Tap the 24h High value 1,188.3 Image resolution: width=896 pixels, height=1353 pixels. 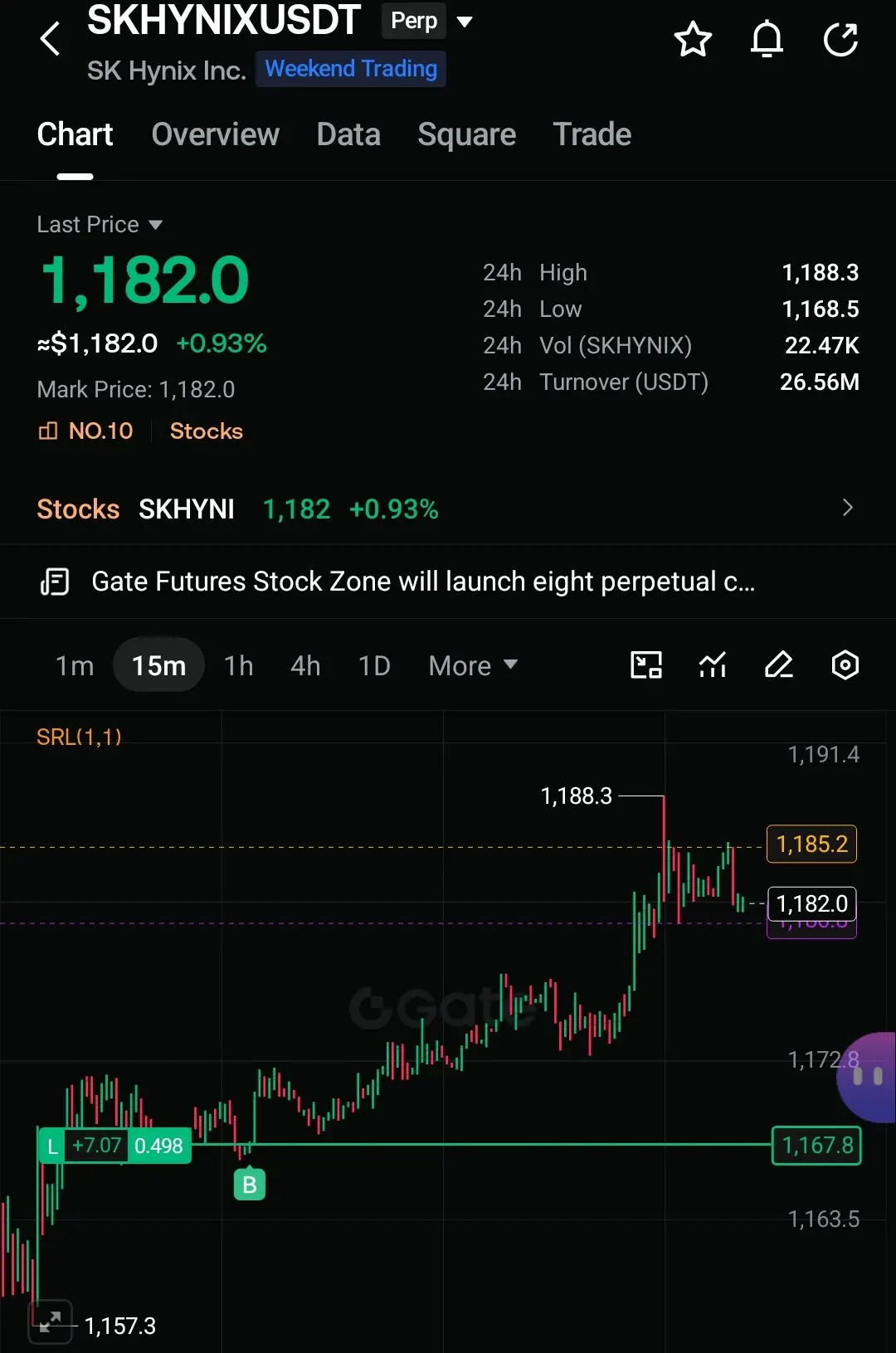[x=821, y=273]
